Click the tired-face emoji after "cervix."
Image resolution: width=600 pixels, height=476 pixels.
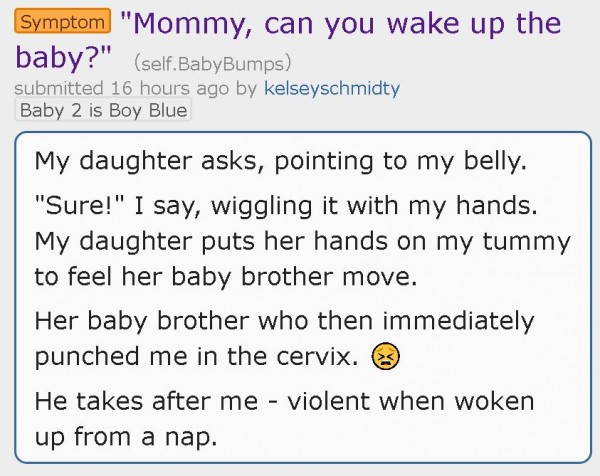click(385, 356)
